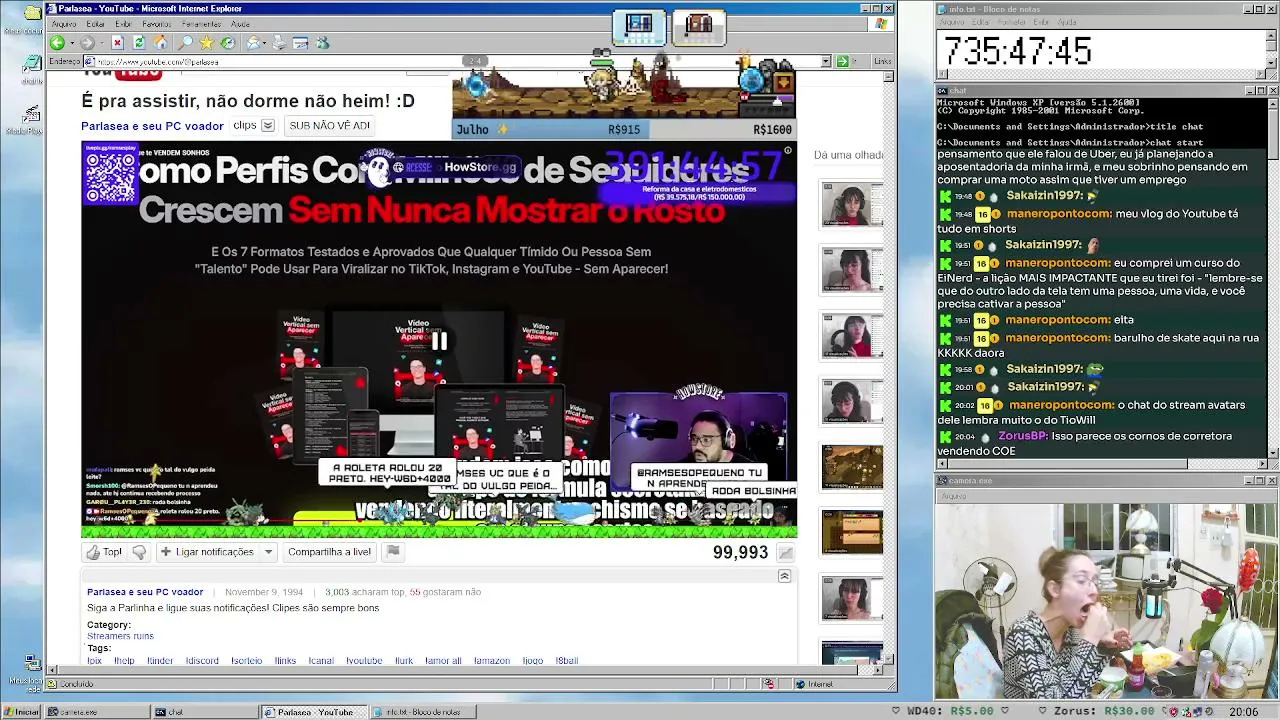The height and width of the screenshot is (720, 1280).
Task: Open the third related video thumbnail
Action: tap(852, 336)
